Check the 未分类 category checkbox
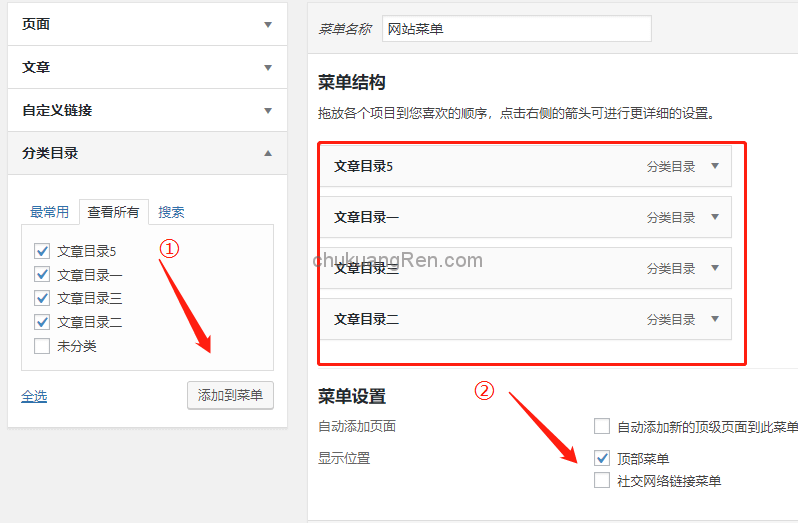The width and height of the screenshot is (798, 523). point(42,346)
